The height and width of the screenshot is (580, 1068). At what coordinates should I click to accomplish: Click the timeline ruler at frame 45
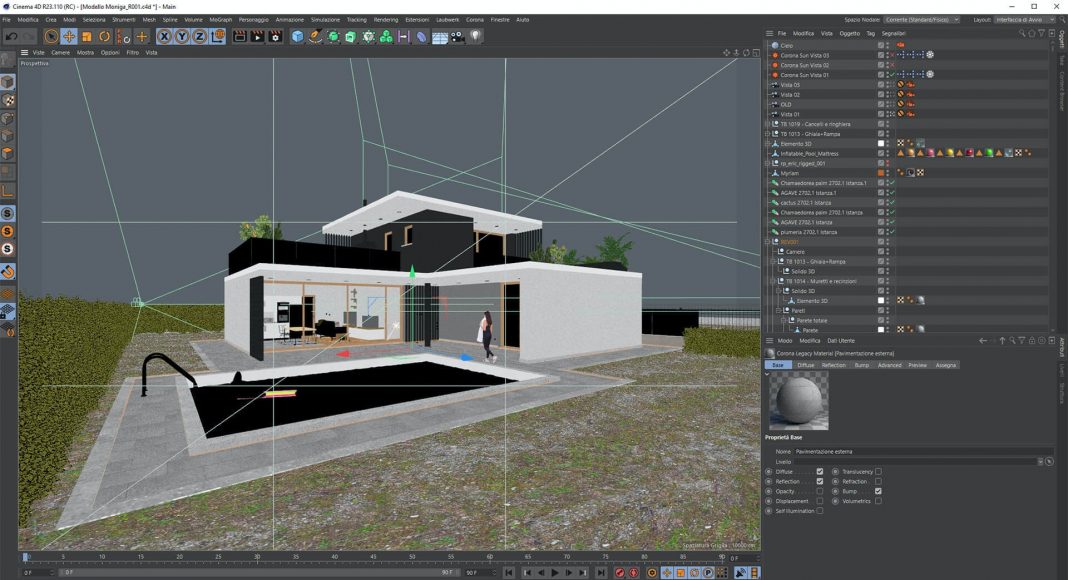click(x=373, y=557)
